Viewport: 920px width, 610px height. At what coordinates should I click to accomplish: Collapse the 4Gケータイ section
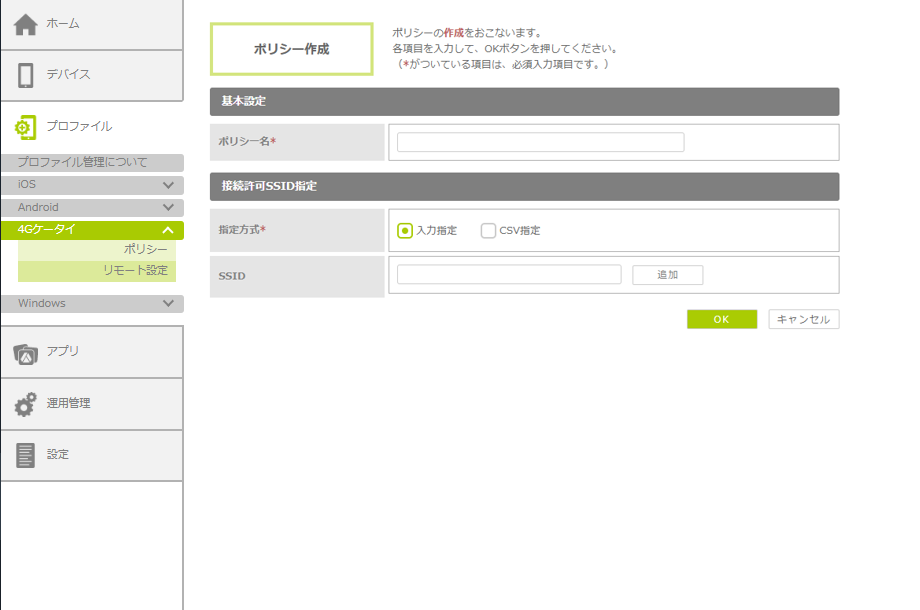click(x=168, y=230)
